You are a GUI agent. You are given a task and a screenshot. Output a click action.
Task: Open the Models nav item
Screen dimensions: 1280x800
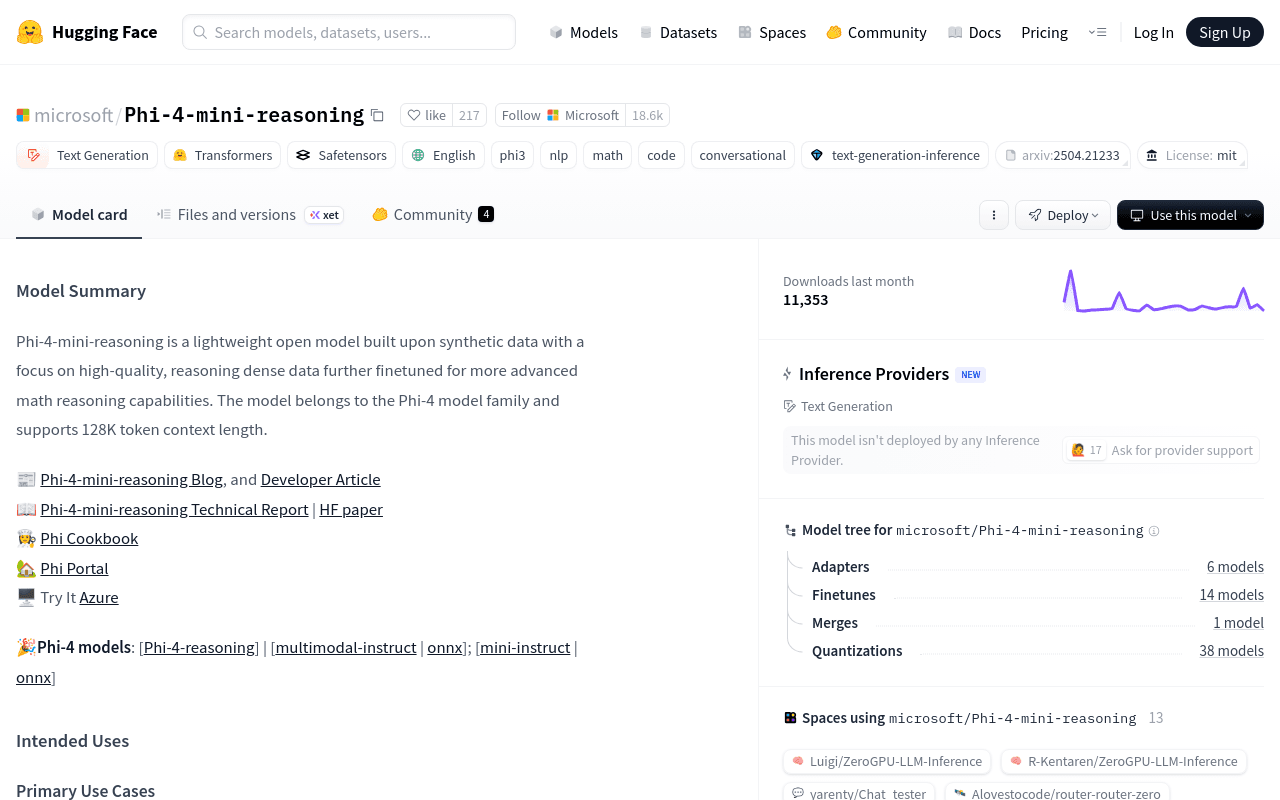pos(584,32)
